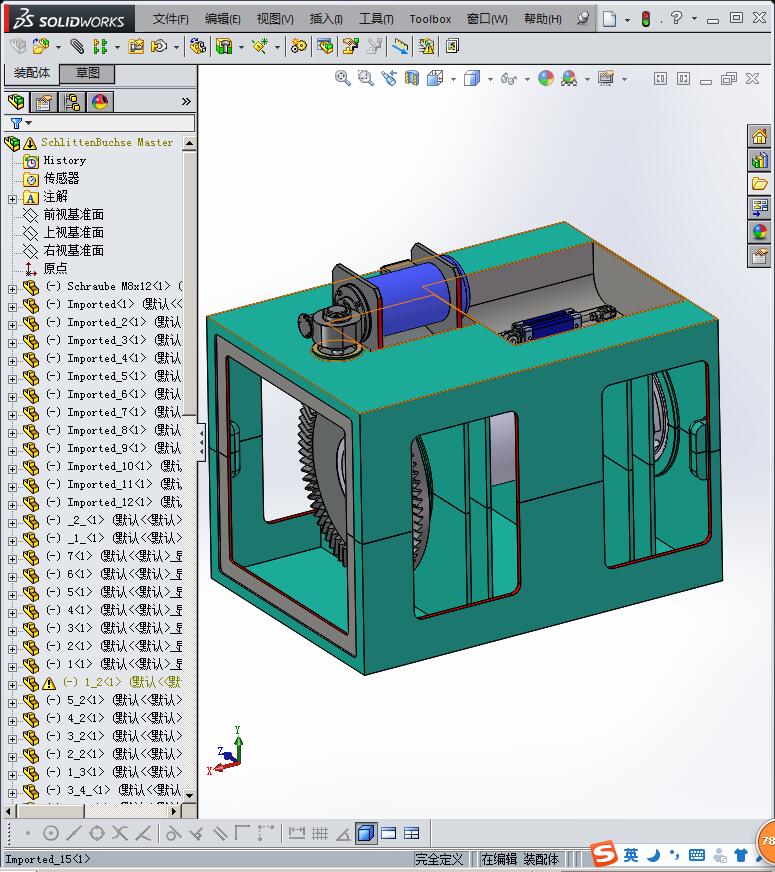This screenshot has height=872, width=775.
Task: Expand the Imported_5<1> component
Action: click(x=12, y=379)
